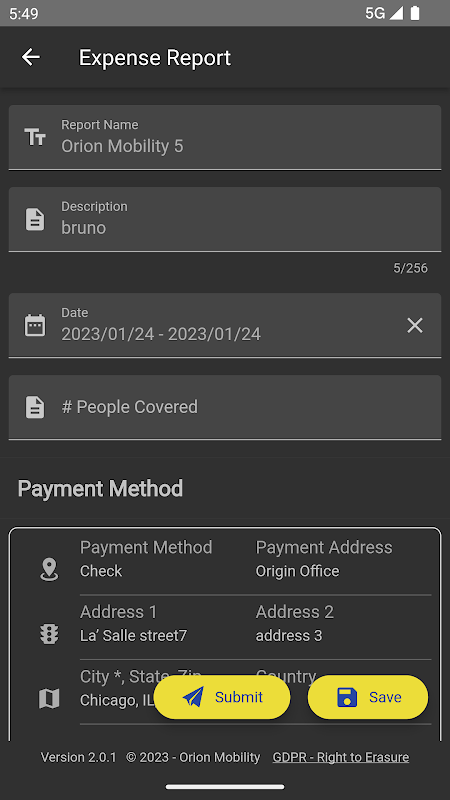Focus the # People Covered field
Screen dimensions: 450x800
225,407
